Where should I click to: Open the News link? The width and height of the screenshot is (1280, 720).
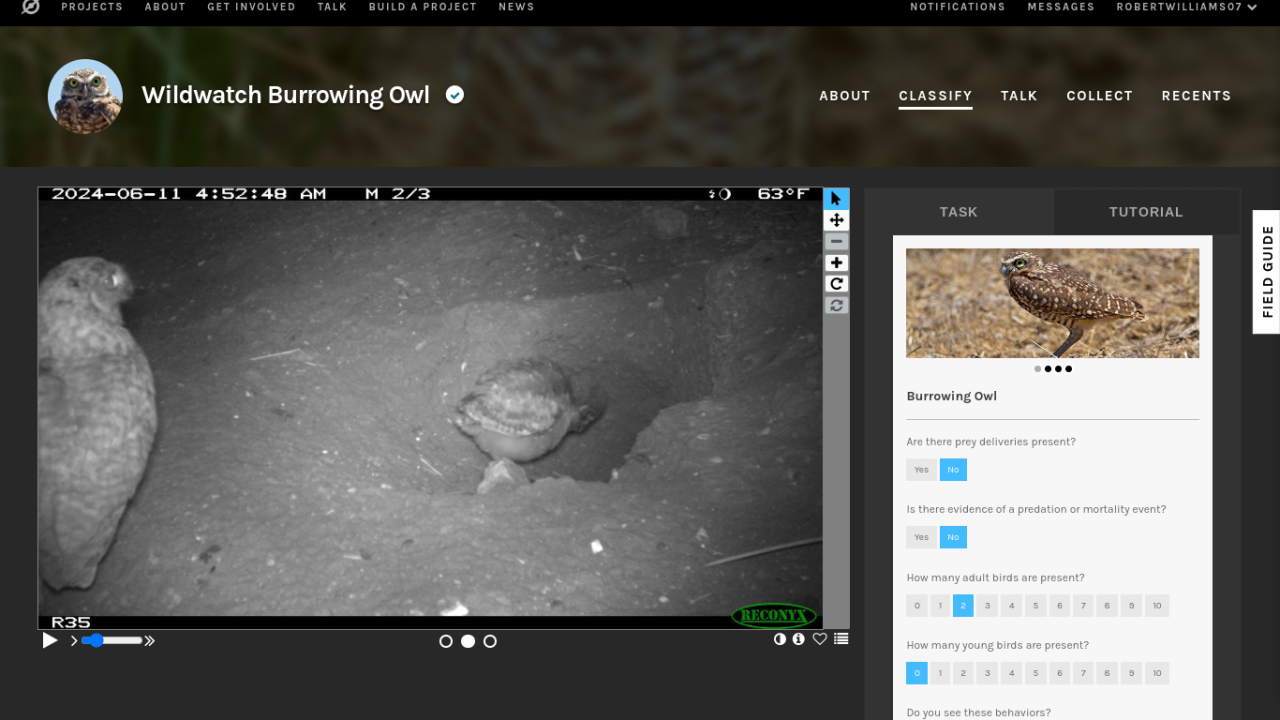pyautogui.click(x=516, y=7)
